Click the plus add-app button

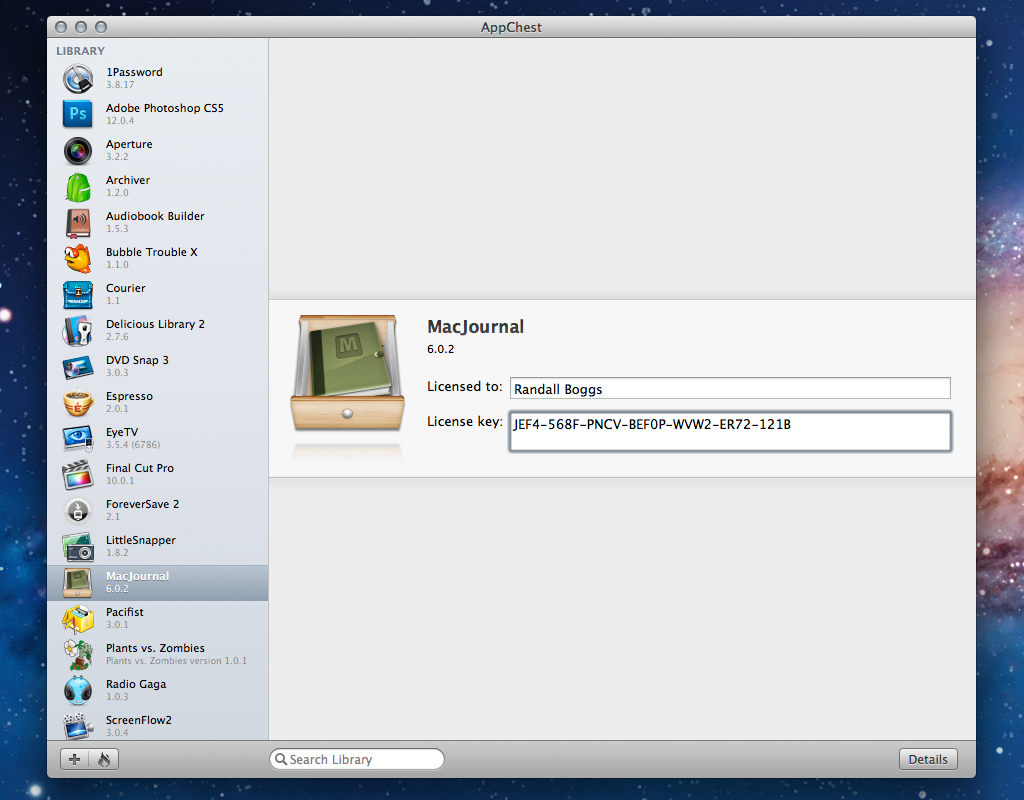pyautogui.click(x=74, y=759)
